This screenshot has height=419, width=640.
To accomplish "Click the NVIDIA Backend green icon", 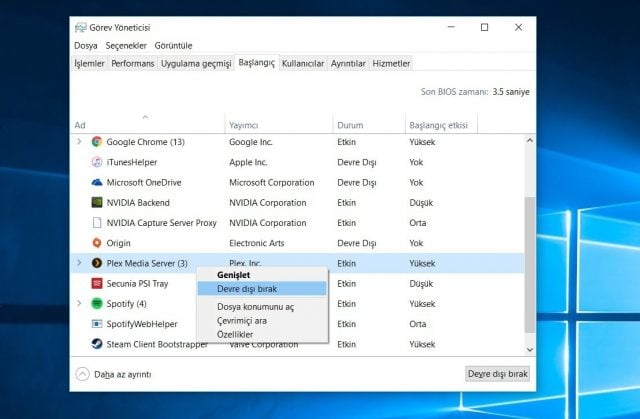I will click(97, 202).
